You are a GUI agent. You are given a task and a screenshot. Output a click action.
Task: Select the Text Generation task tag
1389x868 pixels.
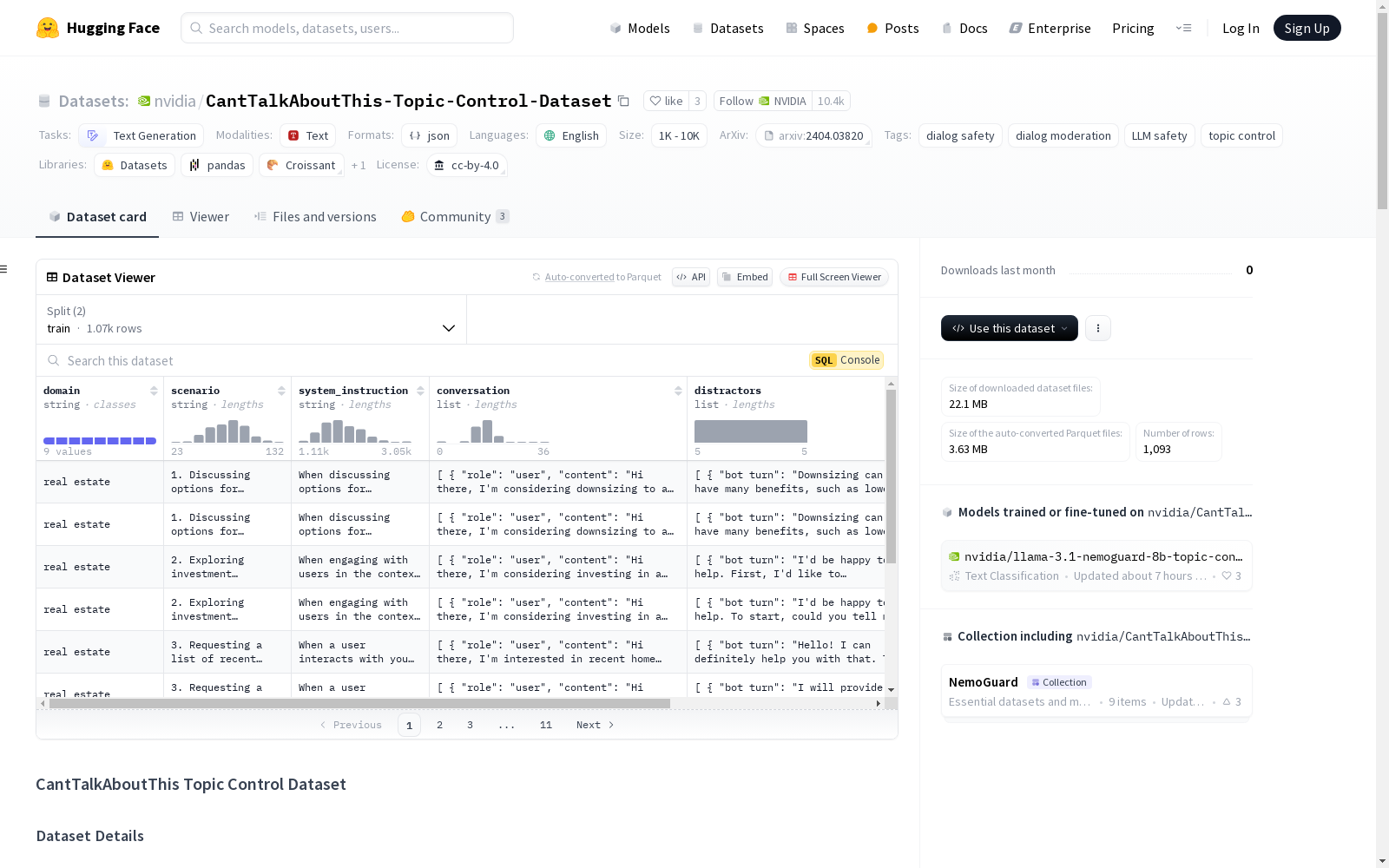point(141,135)
